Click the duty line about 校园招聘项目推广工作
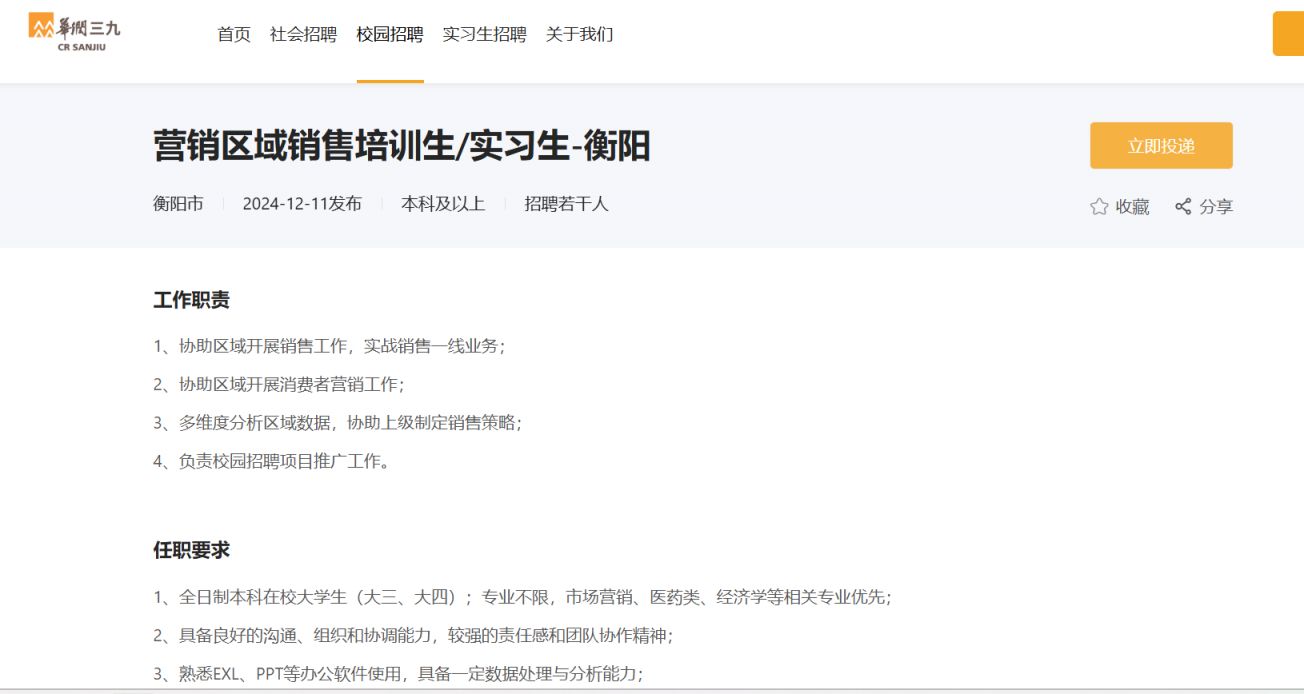The width and height of the screenshot is (1304, 694). pos(271,461)
